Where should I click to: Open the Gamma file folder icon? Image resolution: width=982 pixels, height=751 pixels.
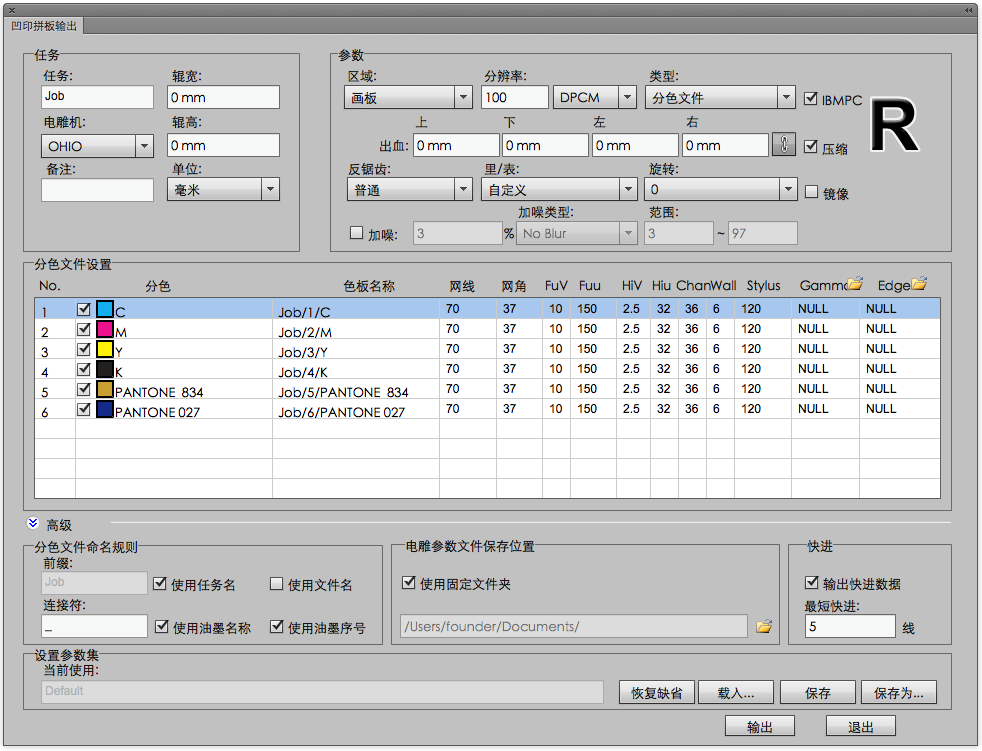855,285
